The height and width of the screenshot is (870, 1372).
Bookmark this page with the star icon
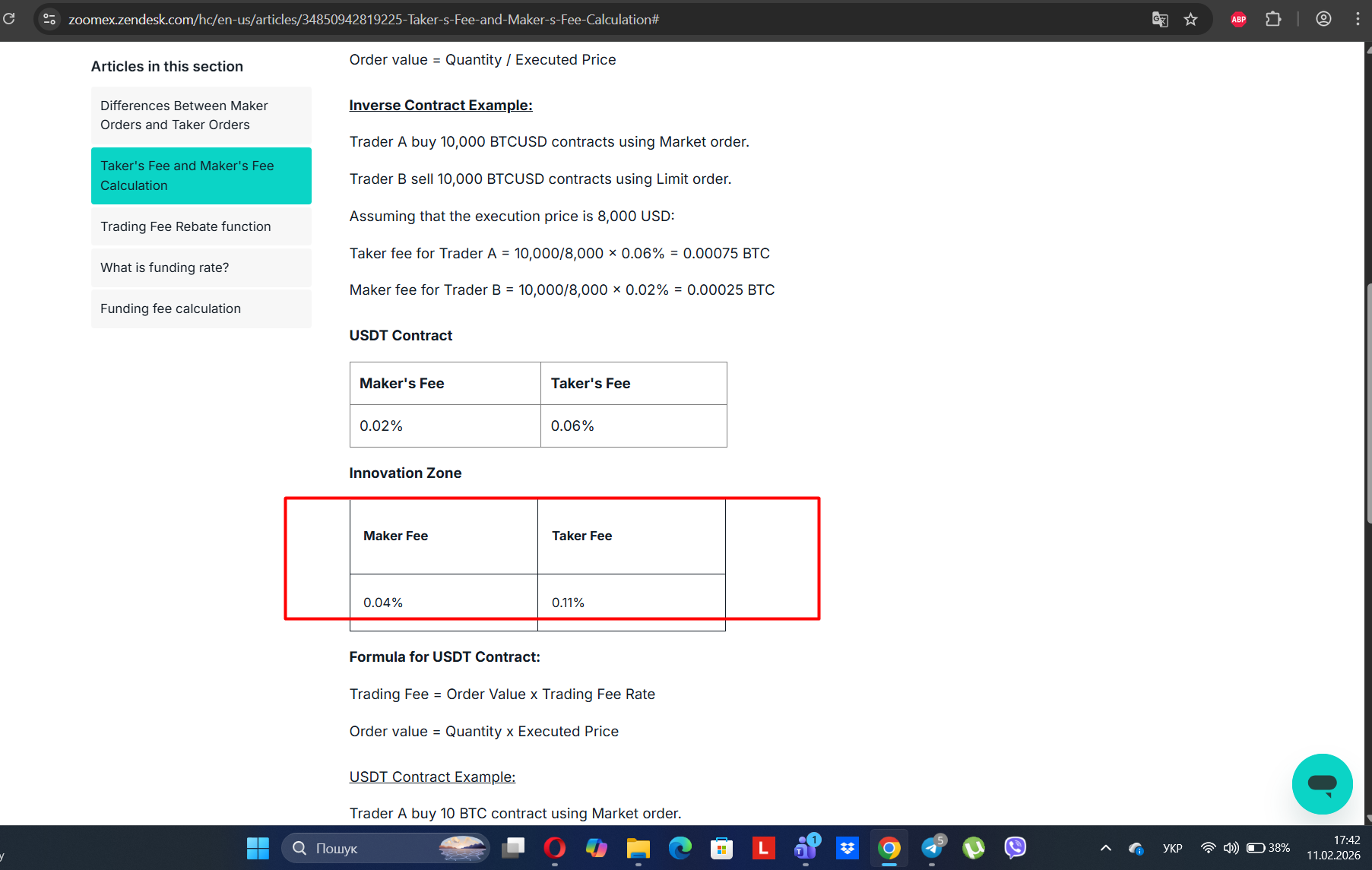1190,19
